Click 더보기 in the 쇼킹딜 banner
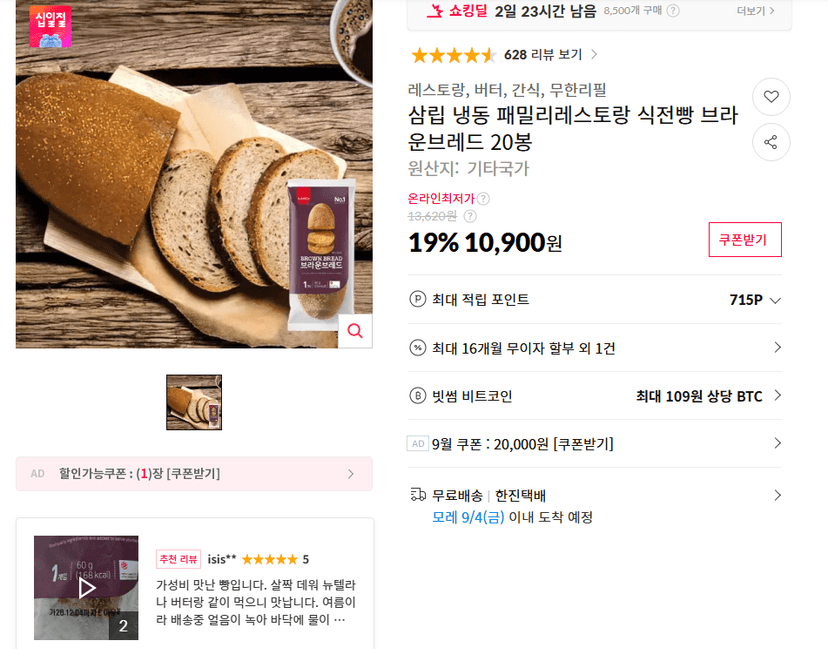828x649 pixels. point(756,11)
